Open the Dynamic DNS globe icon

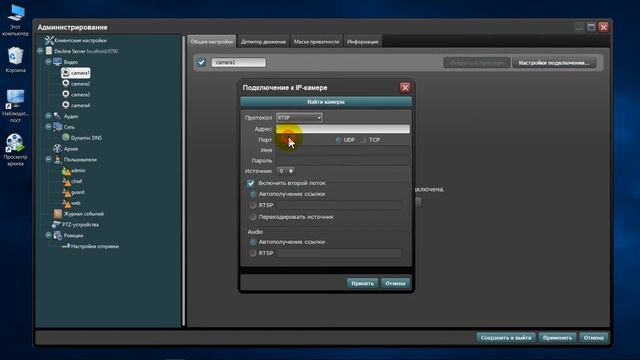click(x=66, y=138)
